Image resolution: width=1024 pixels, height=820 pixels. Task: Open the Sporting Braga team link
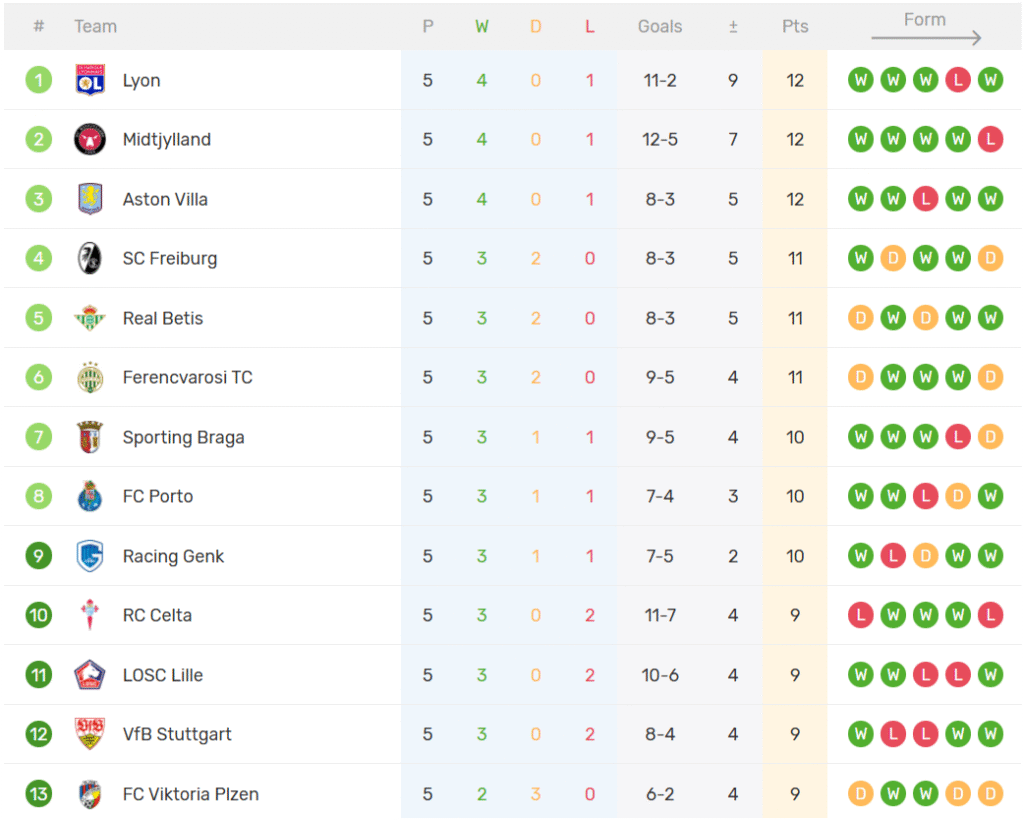click(183, 437)
